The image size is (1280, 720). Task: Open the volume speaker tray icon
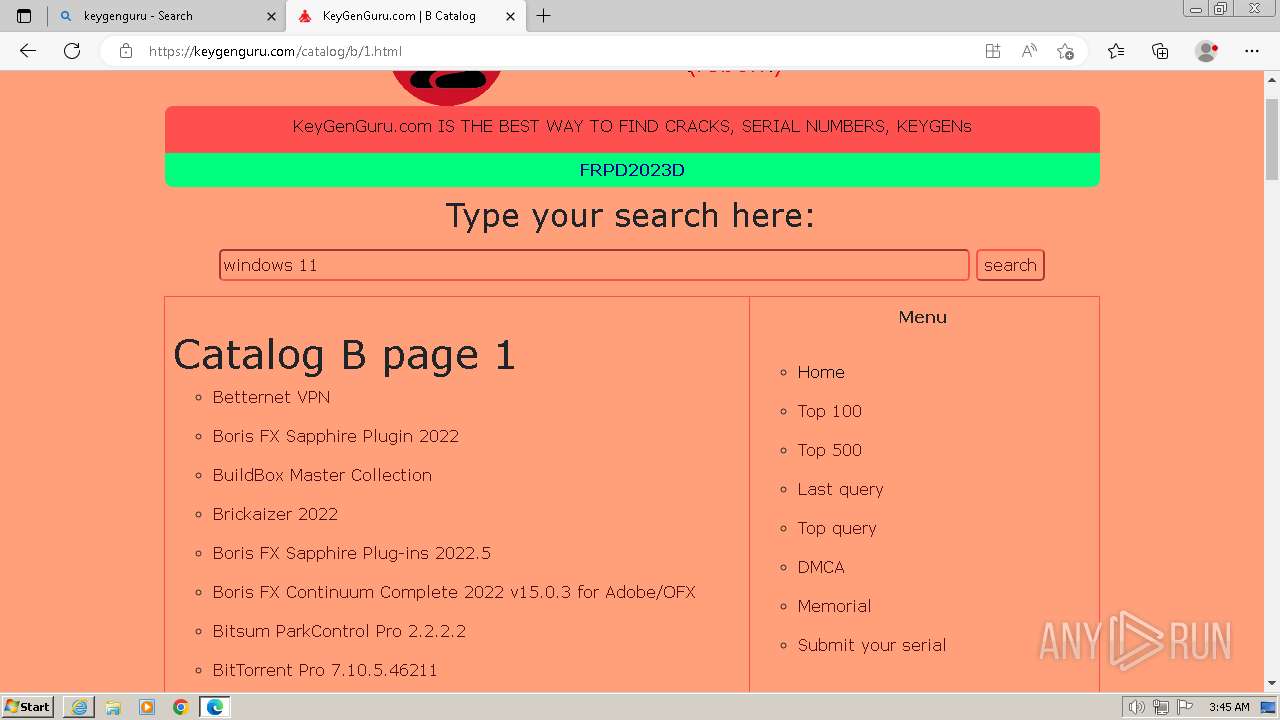pos(1137,707)
